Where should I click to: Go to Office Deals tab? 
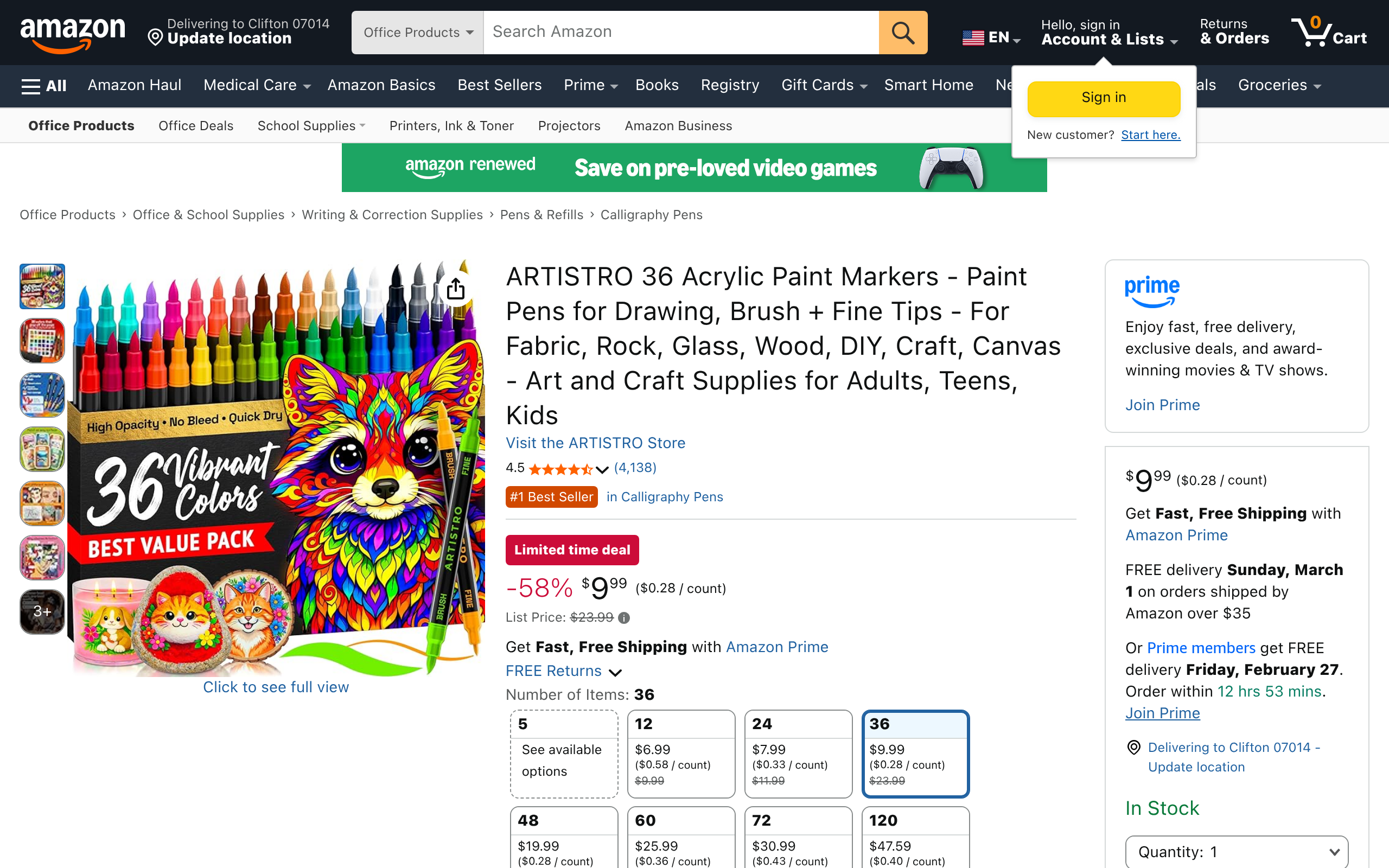[x=196, y=126]
